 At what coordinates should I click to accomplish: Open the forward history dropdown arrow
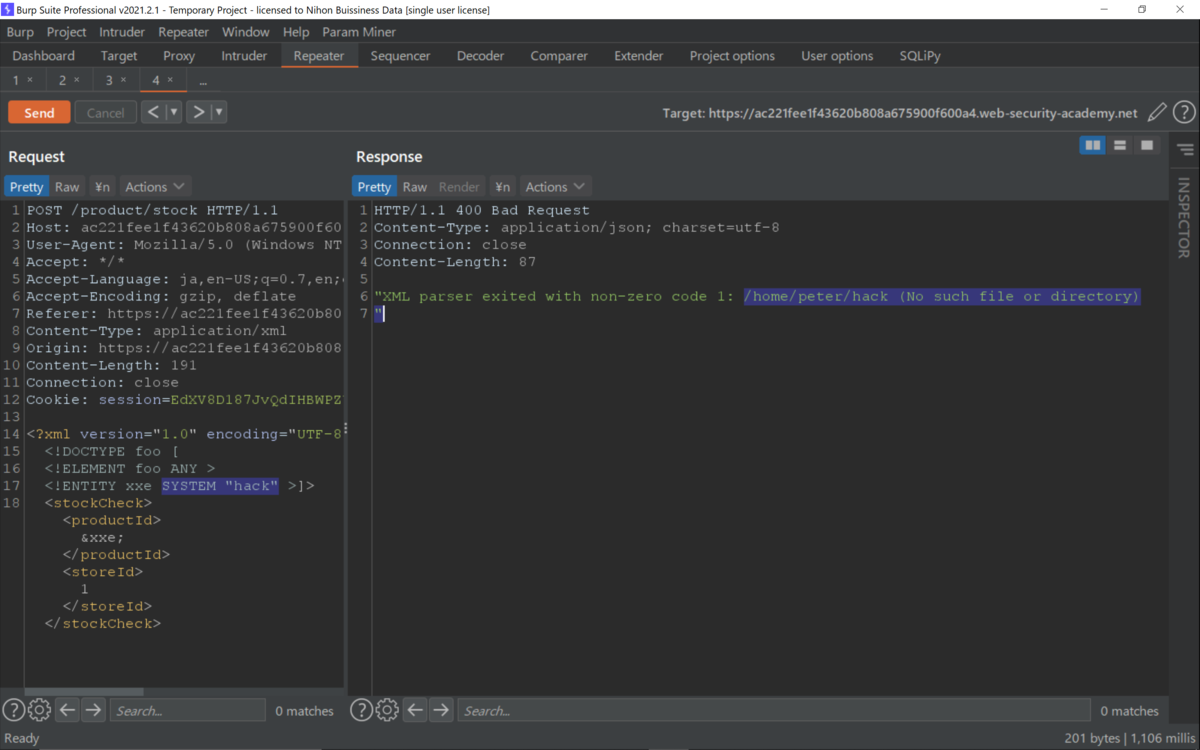218,112
